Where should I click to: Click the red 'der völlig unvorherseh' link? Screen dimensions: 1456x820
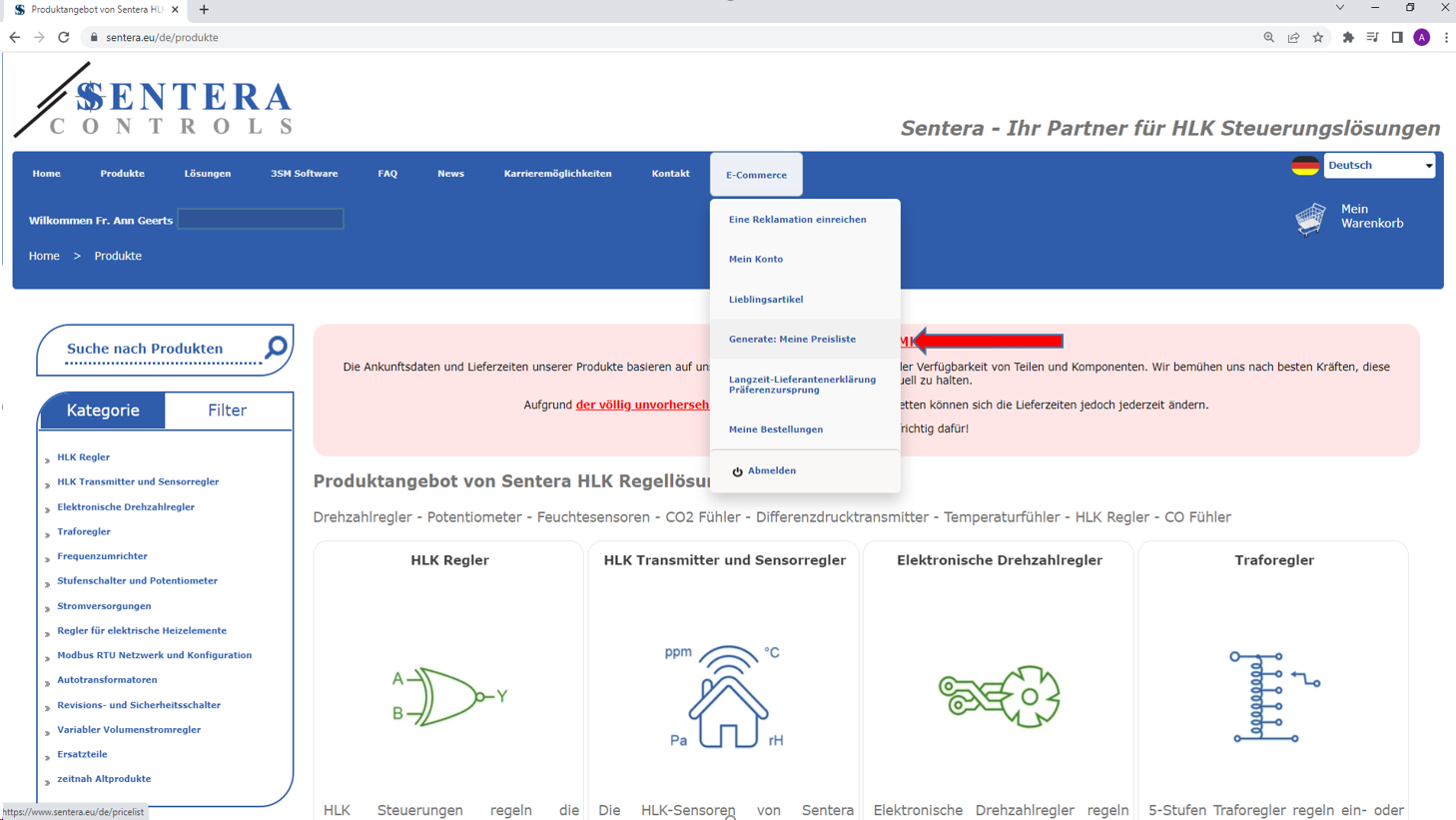point(642,405)
